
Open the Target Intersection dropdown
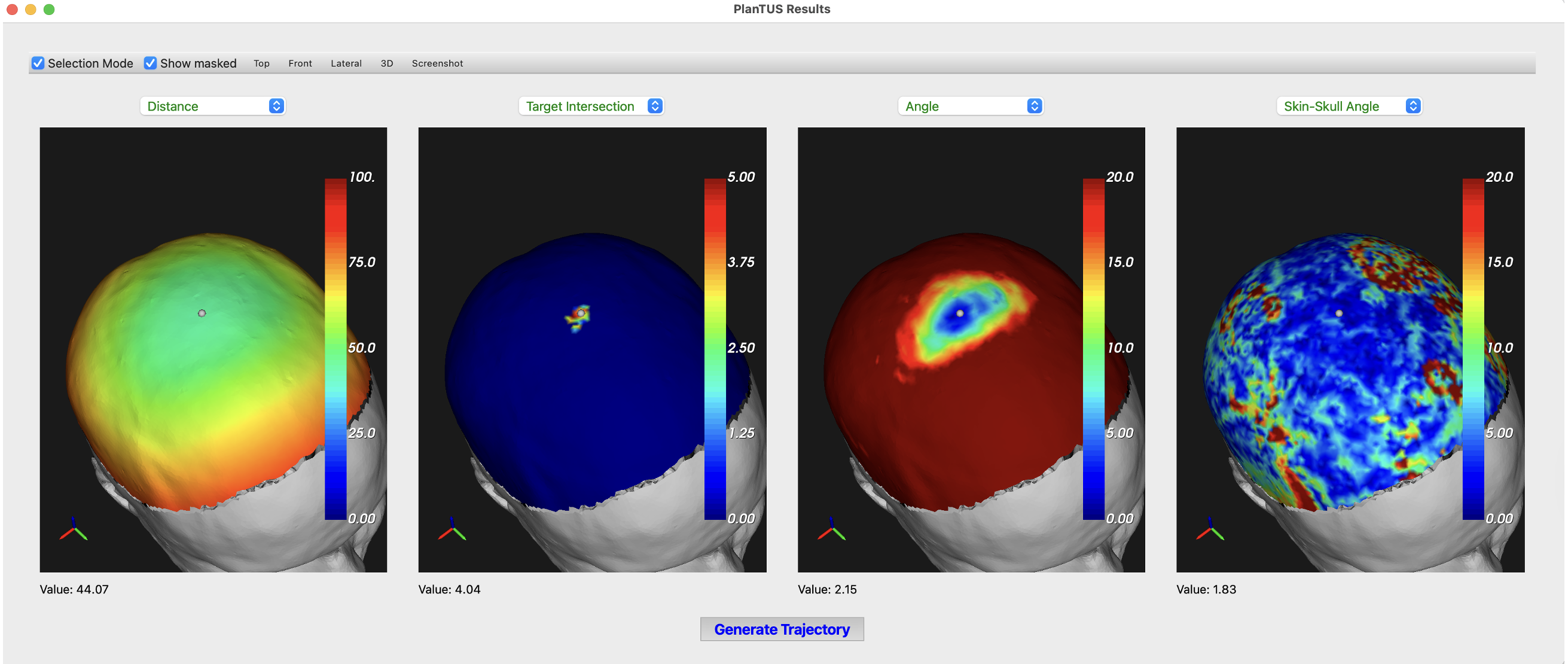click(x=591, y=106)
